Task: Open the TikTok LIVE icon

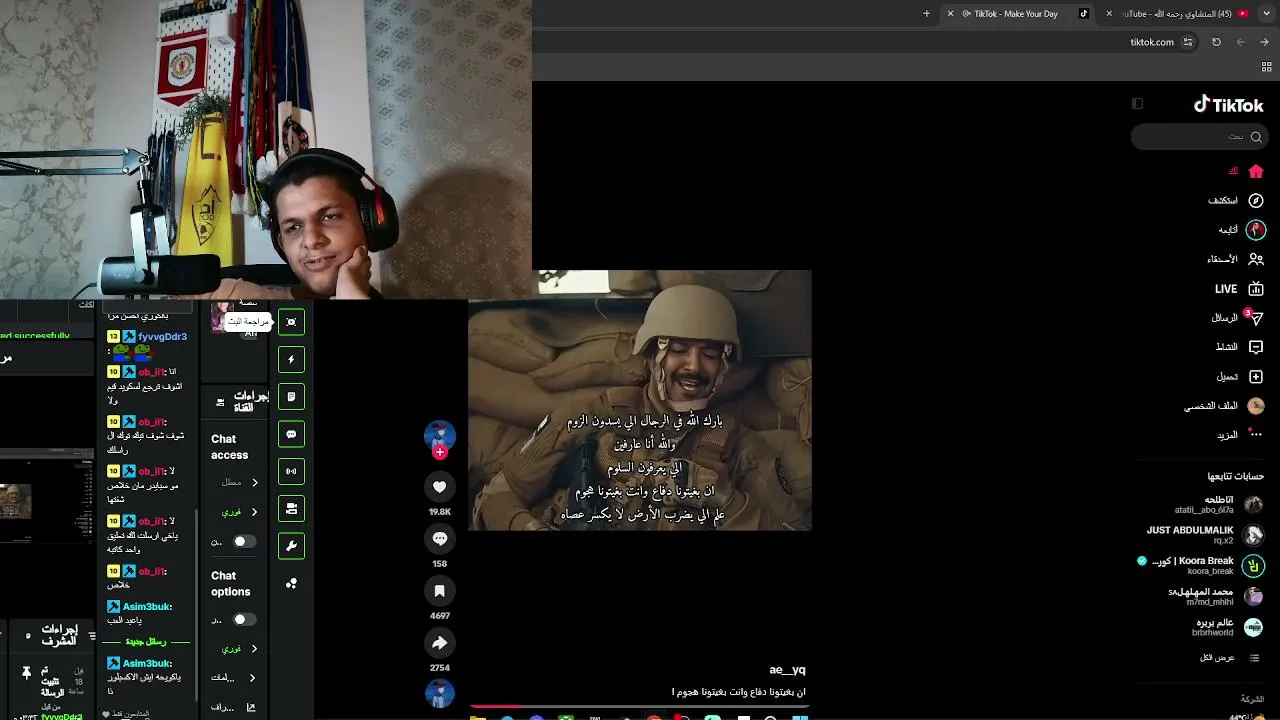Action: (x=1256, y=289)
